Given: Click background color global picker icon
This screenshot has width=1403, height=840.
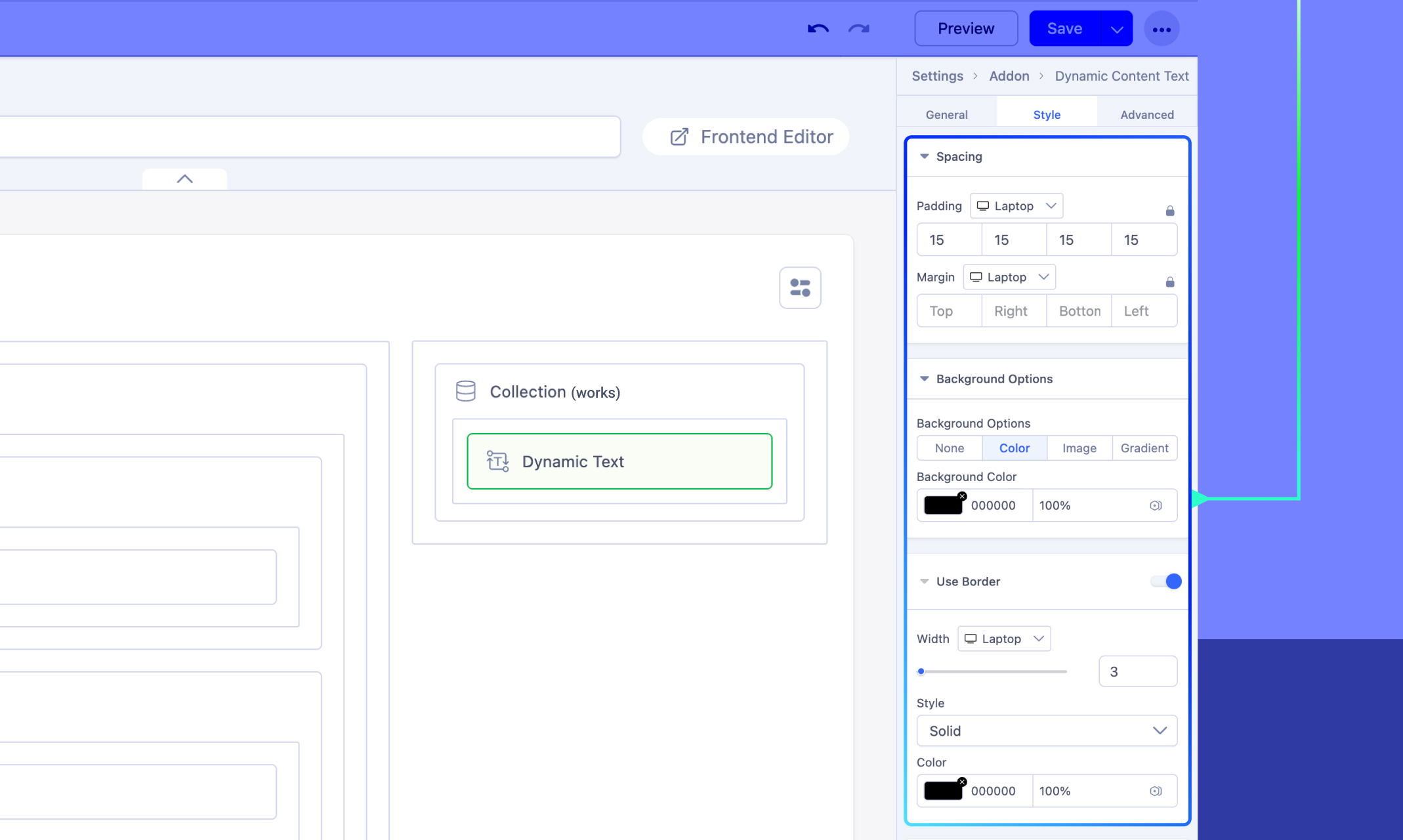Looking at the screenshot, I should pos(1156,505).
